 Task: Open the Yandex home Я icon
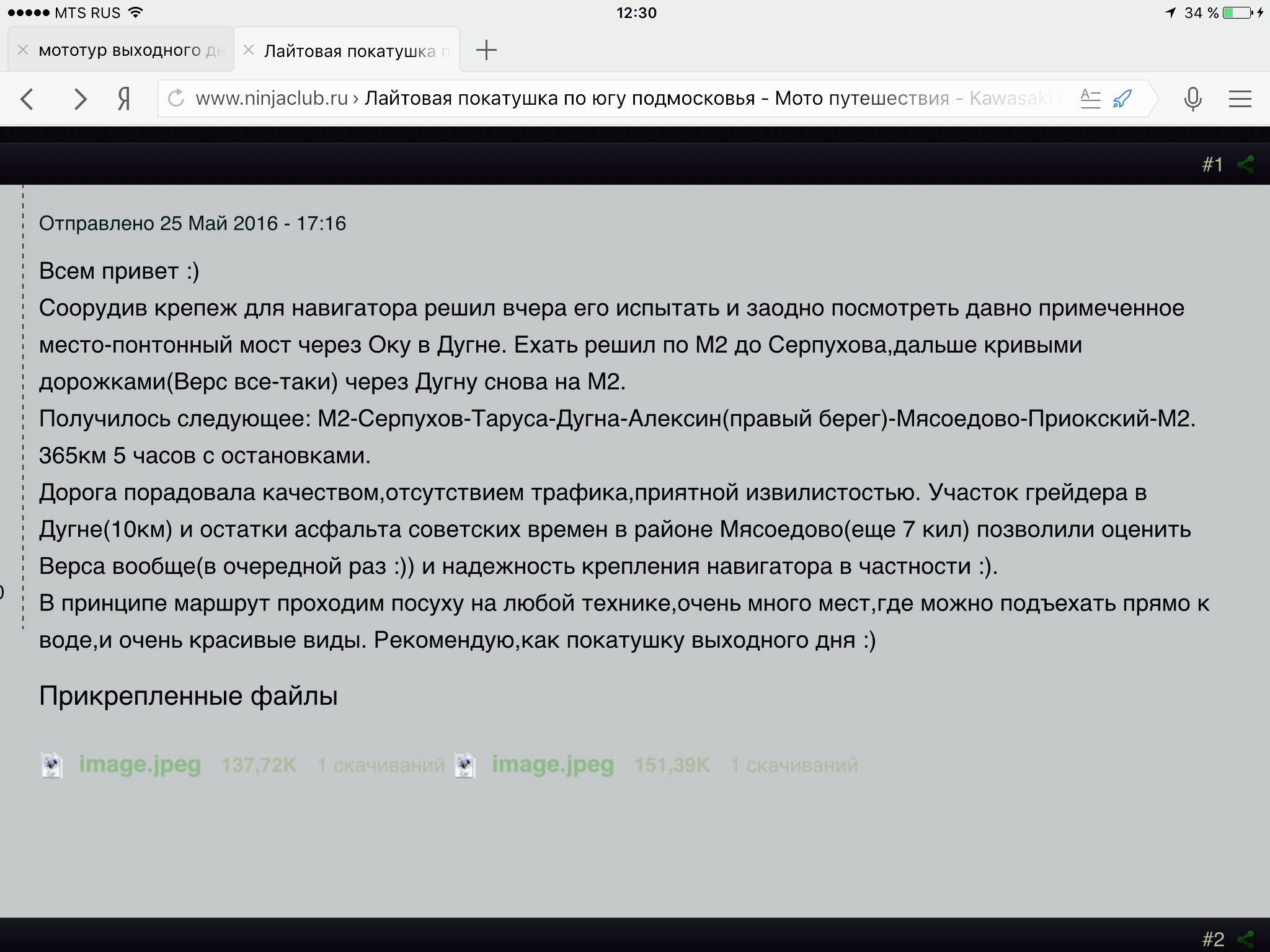coord(124,99)
